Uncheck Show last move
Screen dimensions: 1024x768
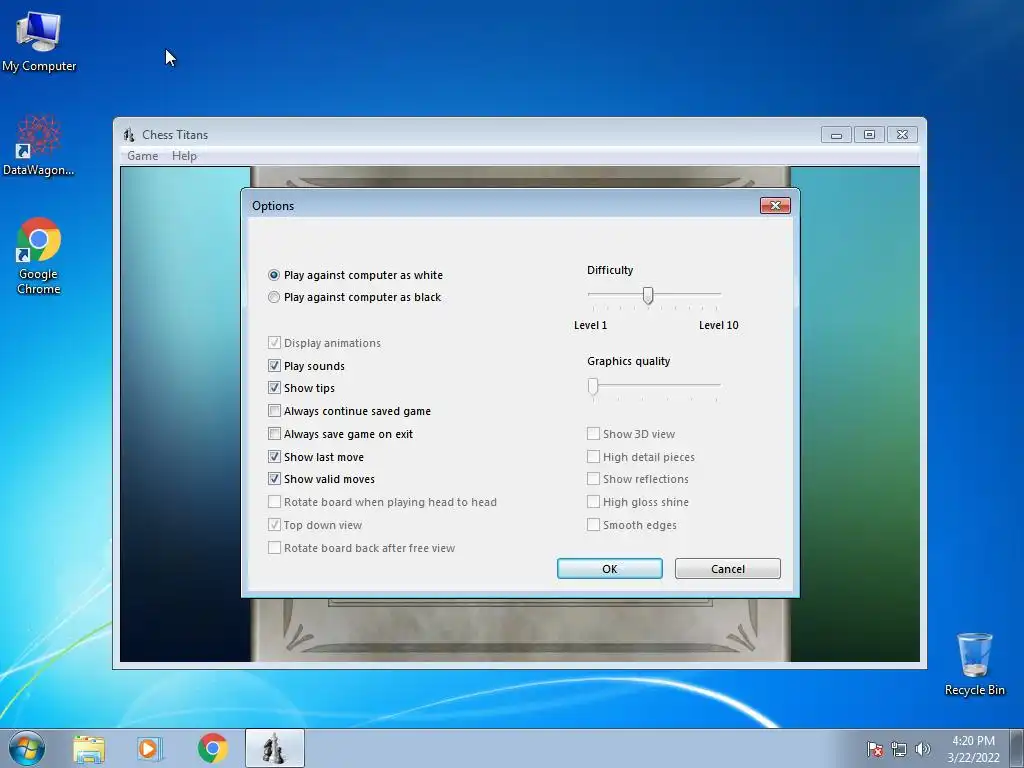tap(274, 456)
